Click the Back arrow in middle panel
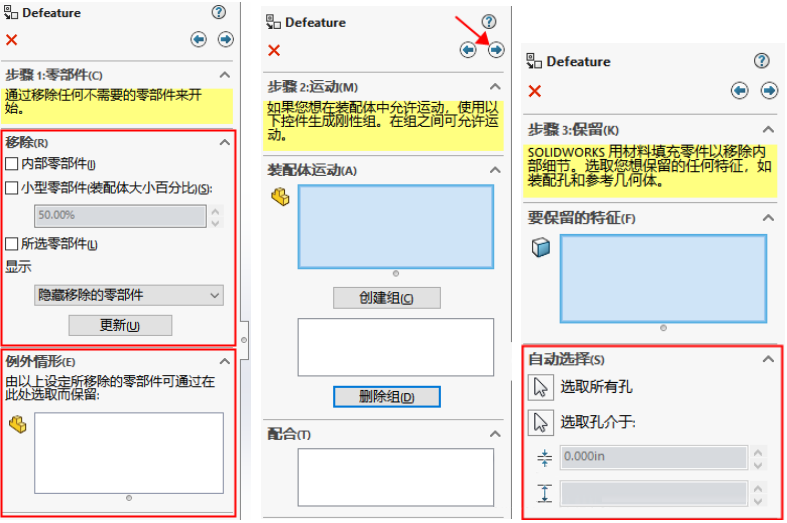 pos(468,49)
